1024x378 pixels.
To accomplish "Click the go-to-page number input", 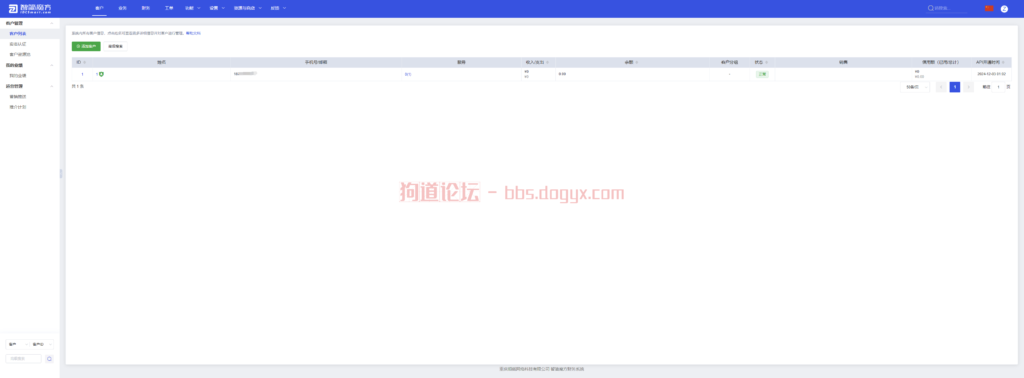I will [999, 87].
